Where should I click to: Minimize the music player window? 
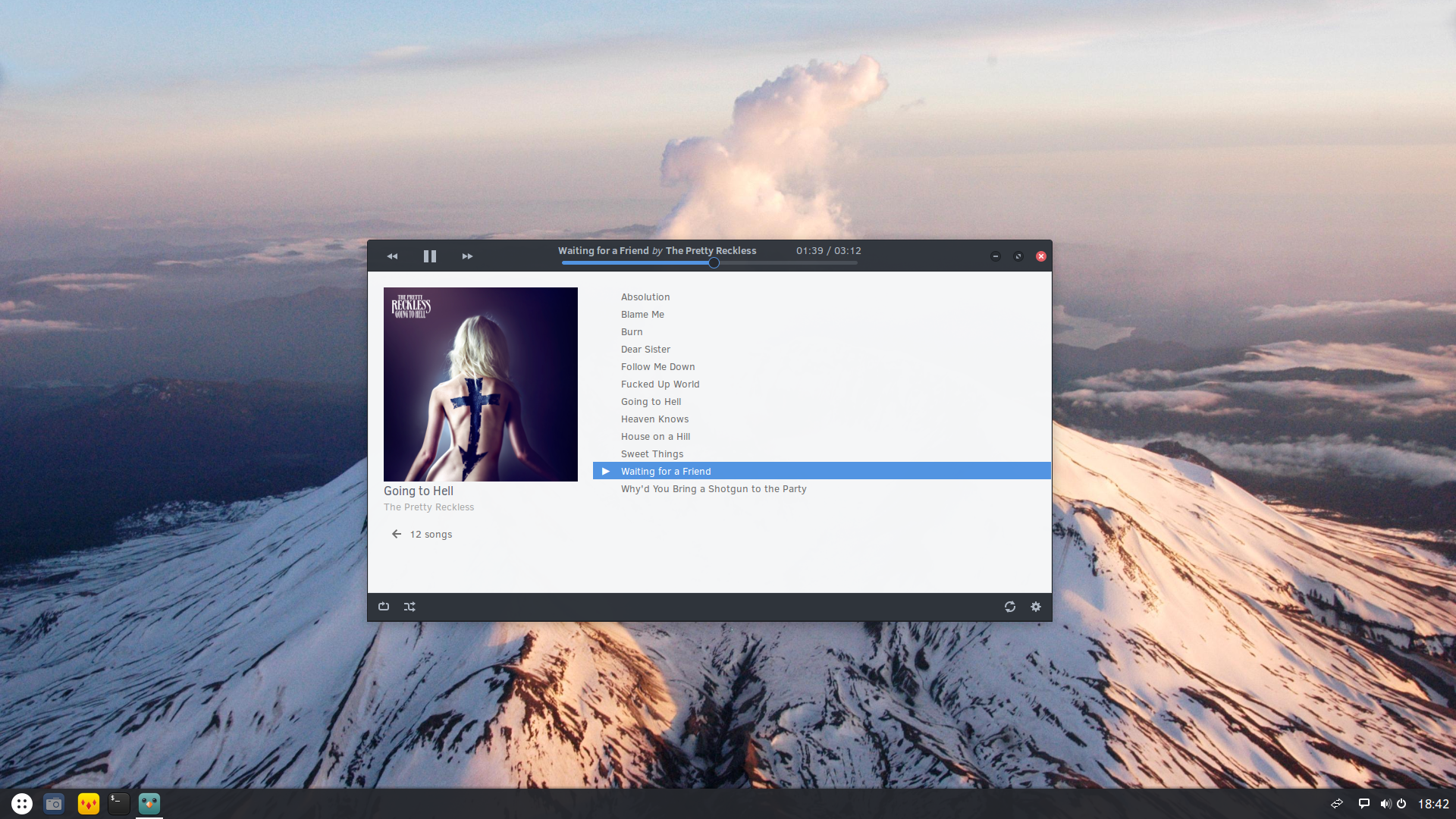(996, 256)
